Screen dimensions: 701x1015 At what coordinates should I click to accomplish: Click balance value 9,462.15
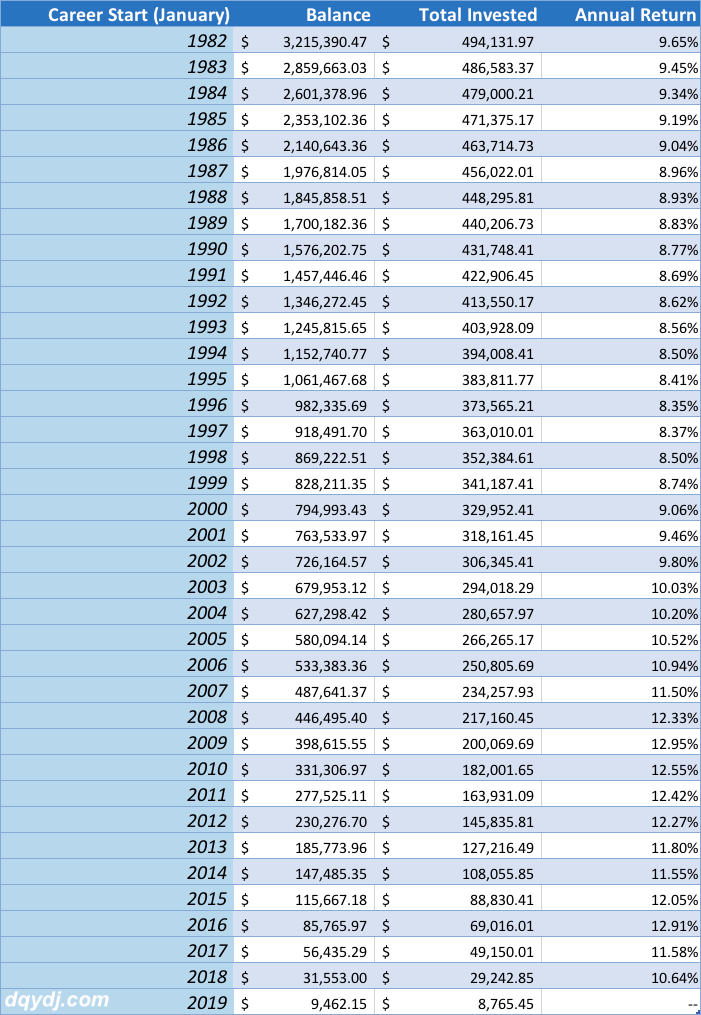click(x=304, y=1002)
